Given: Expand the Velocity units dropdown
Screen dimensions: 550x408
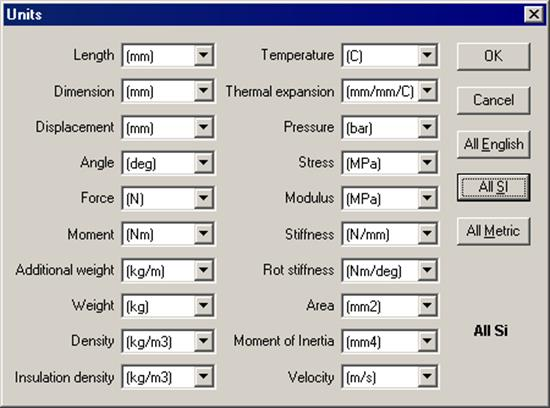Looking at the screenshot, I should click(427, 377).
